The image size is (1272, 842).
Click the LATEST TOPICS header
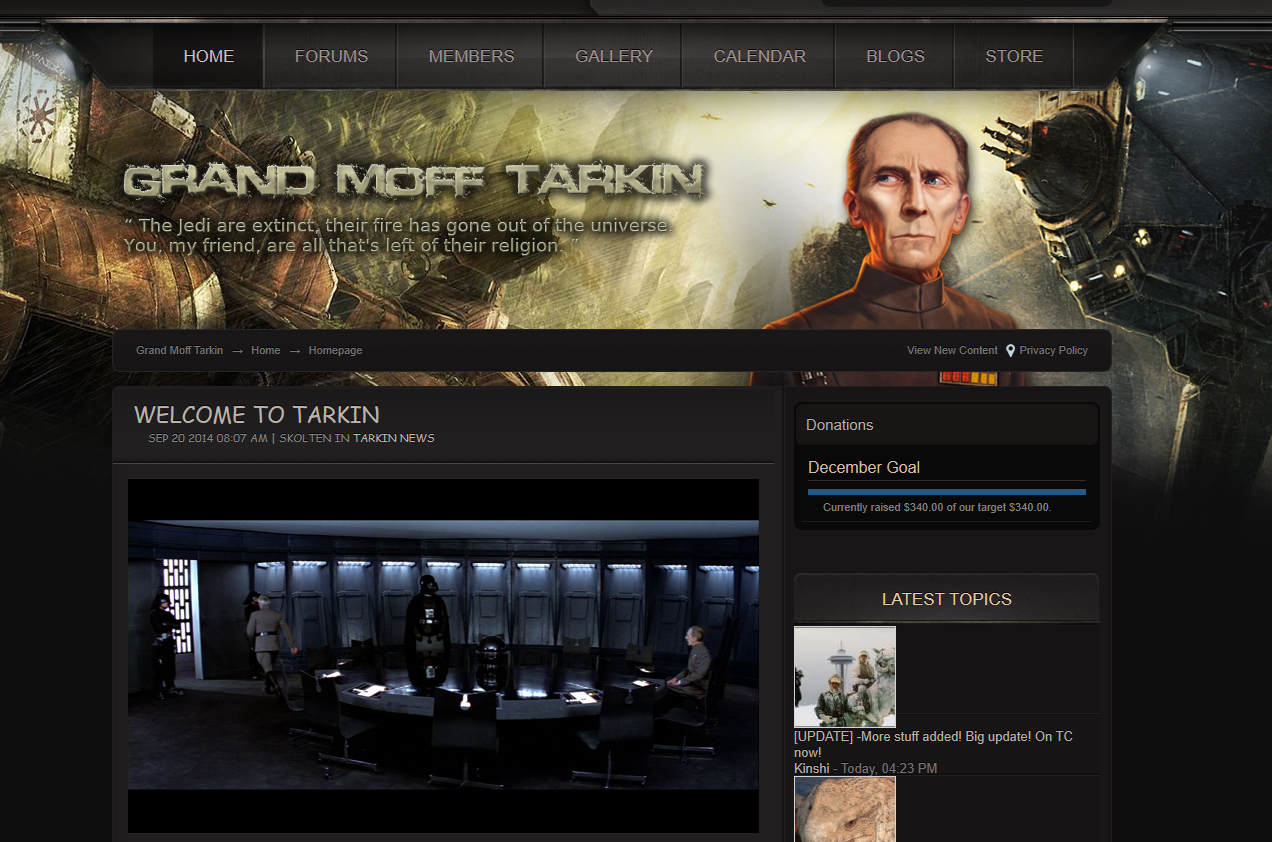947,599
